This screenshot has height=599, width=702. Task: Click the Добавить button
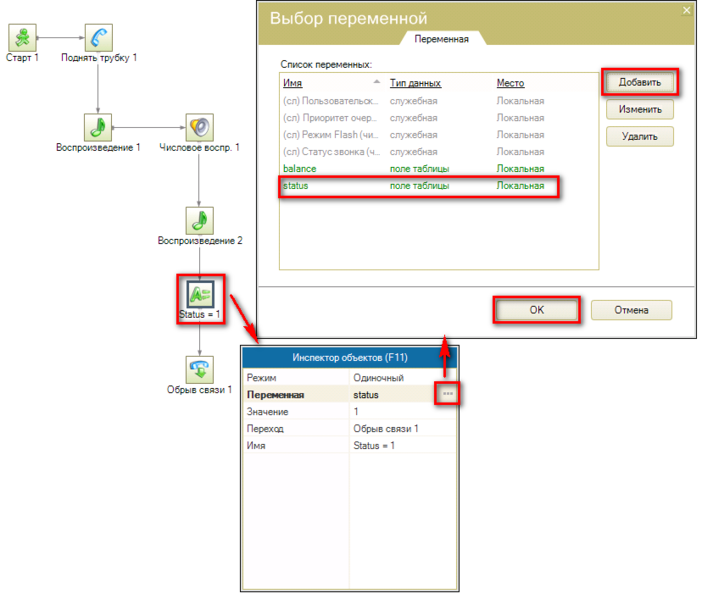640,82
